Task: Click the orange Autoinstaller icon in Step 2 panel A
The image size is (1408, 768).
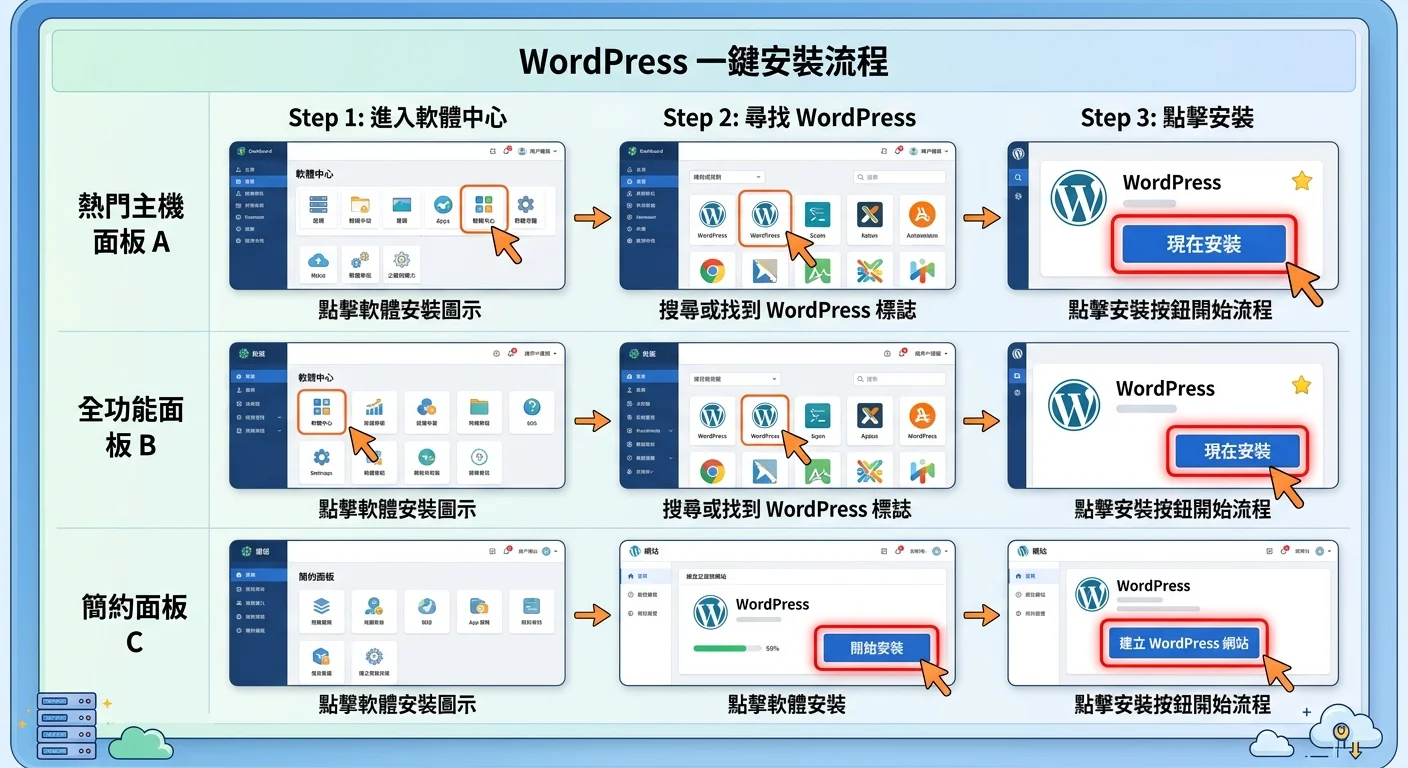Action: point(922,215)
